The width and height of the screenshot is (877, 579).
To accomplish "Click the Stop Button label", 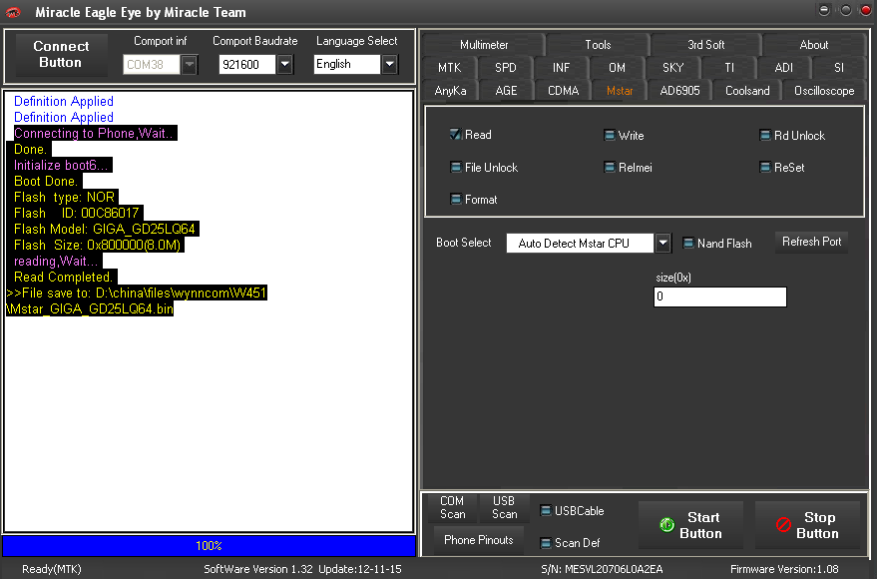I will pyautogui.click(x=818, y=525).
